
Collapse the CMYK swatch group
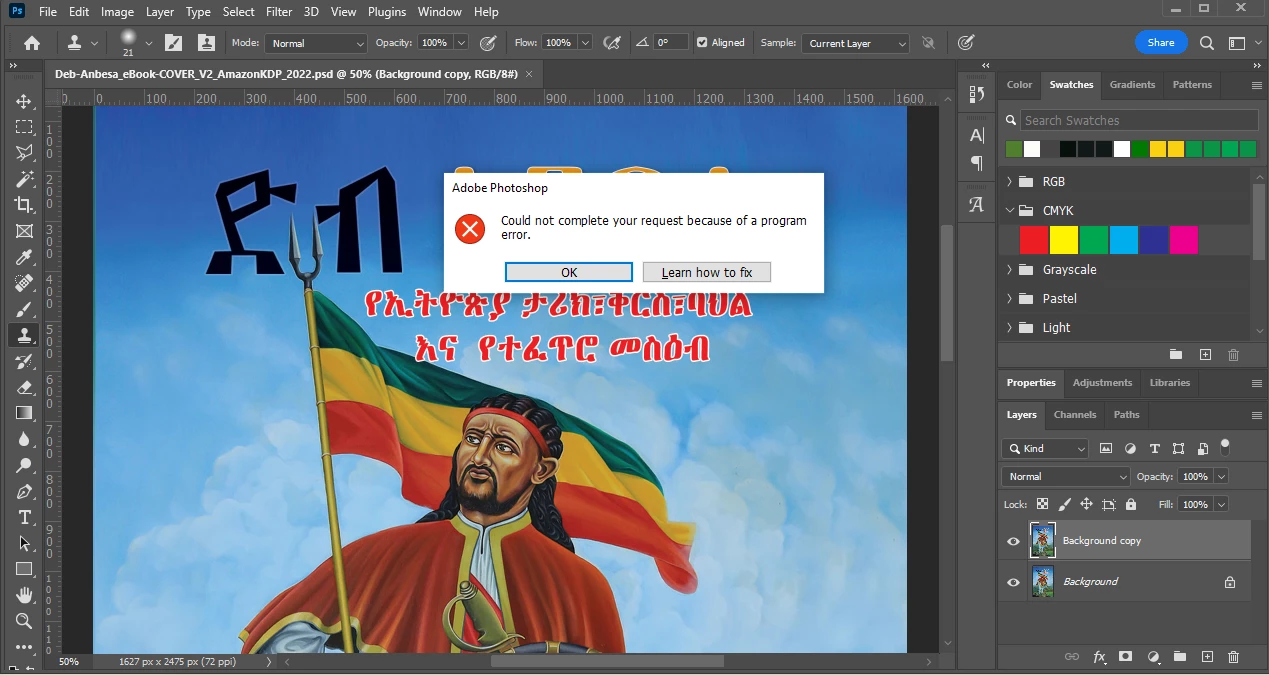[x=1009, y=211]
